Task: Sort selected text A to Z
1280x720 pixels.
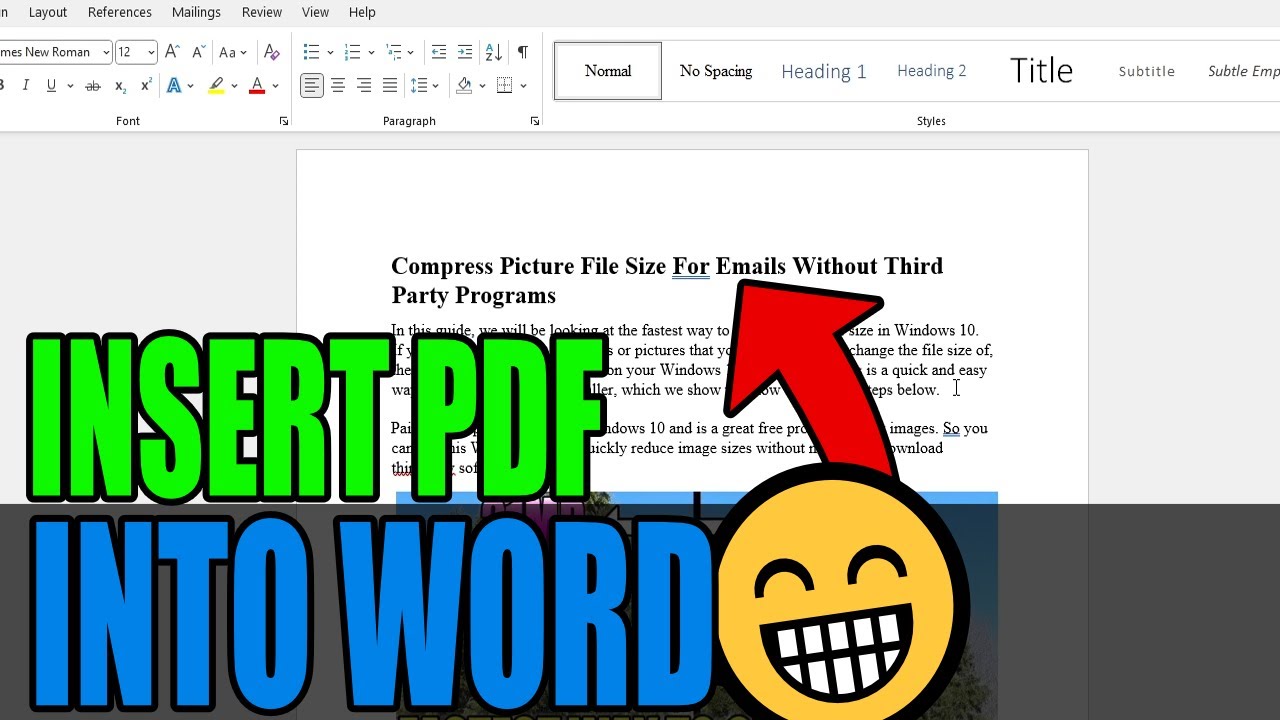Action: [493, 52]
